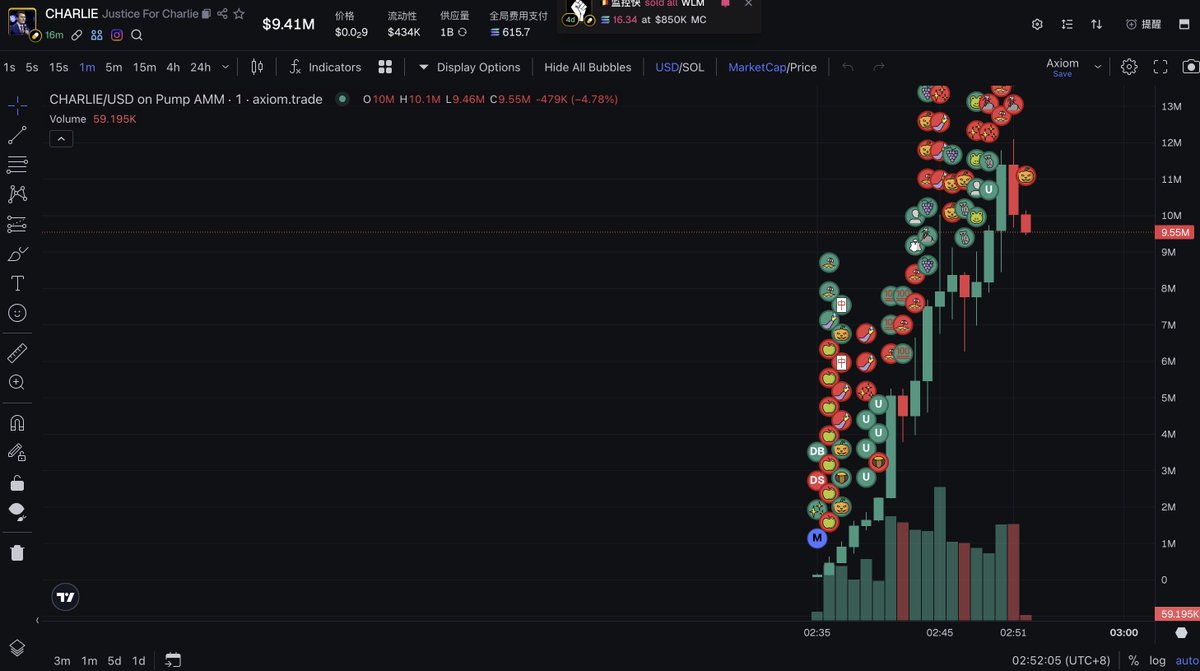Screen dimensions: 1200x671
Task: Add CHARLIE to favorites with star
Action: [x=239, y=14]
